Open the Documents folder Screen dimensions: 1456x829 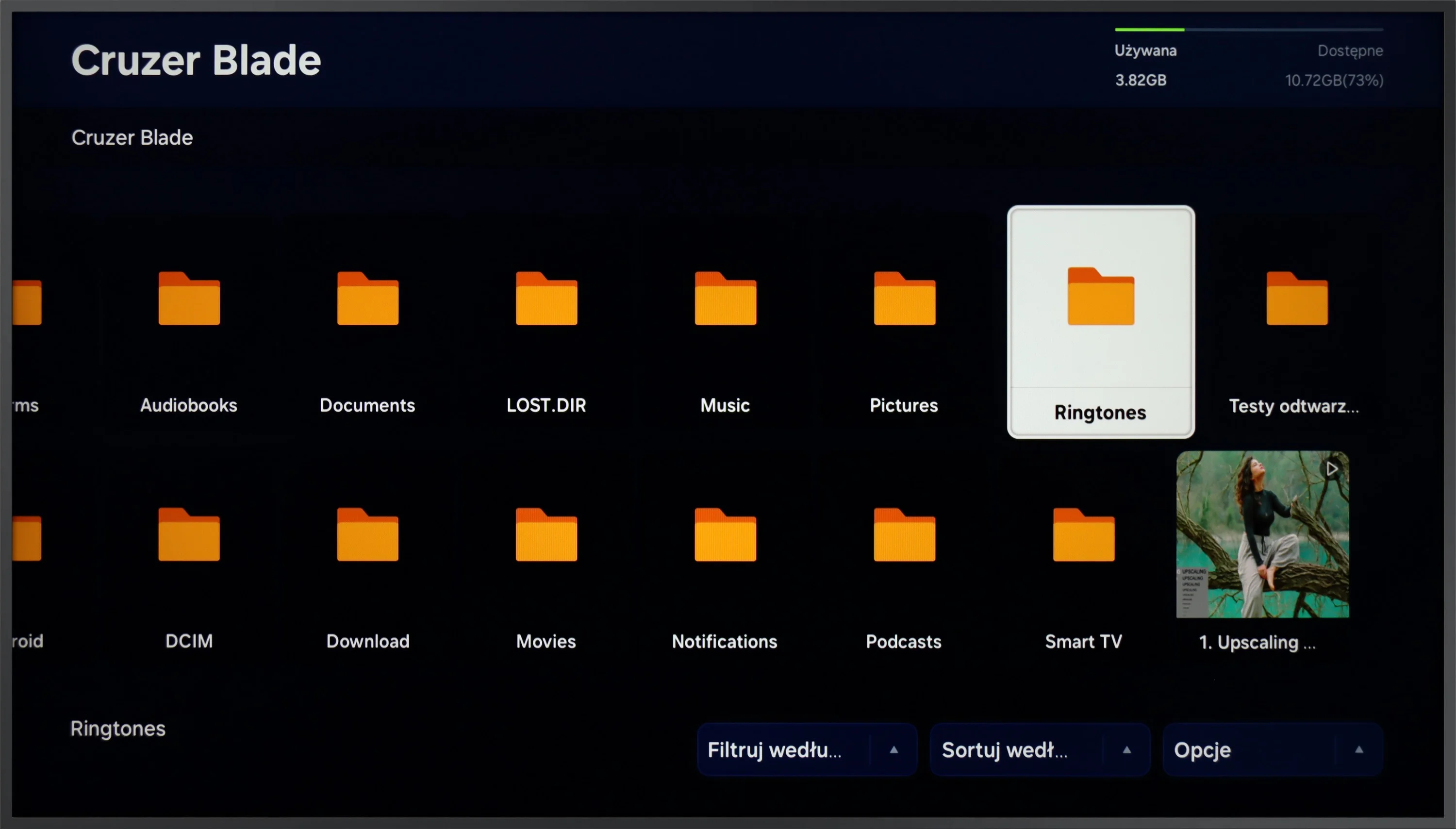pyautogui.click(x=368, y=342)
